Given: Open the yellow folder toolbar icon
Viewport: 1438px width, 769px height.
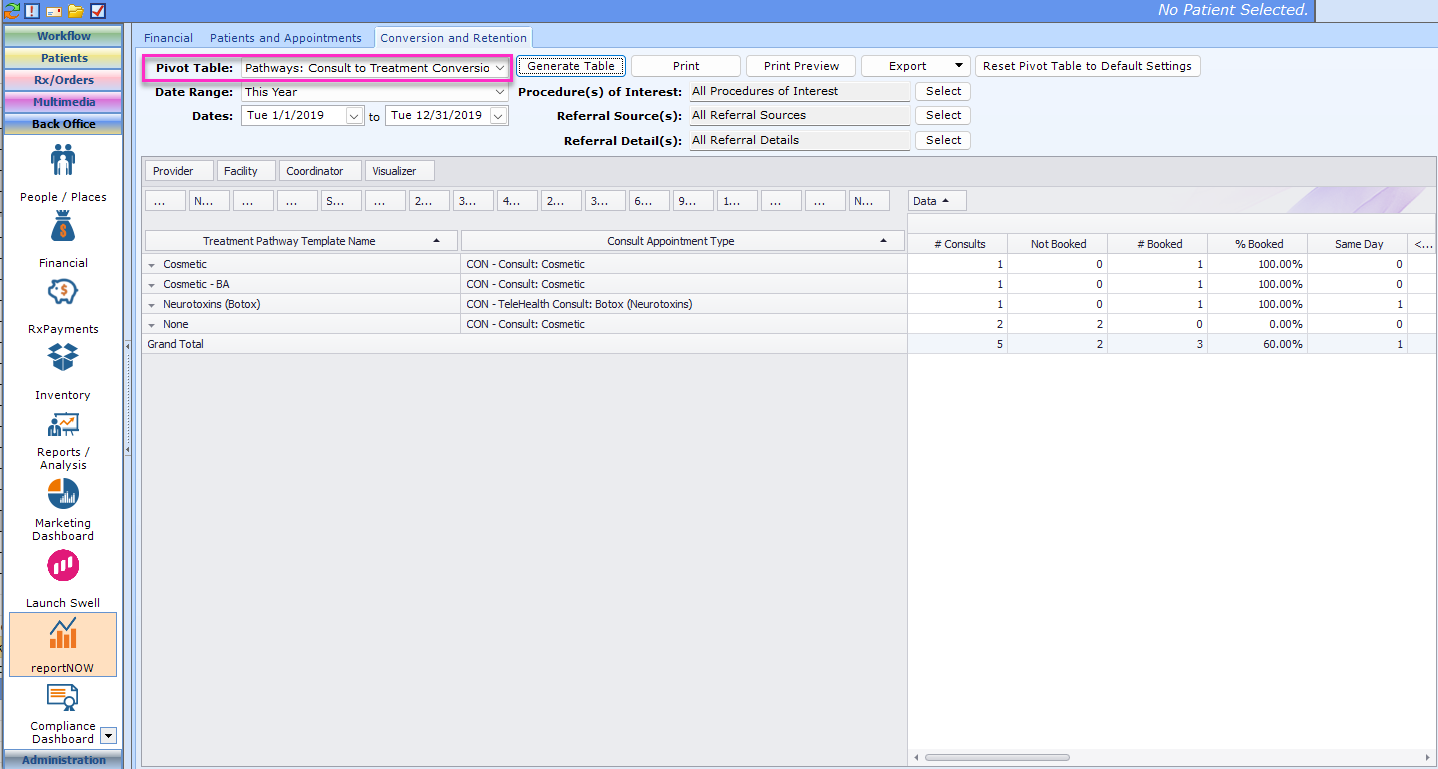Looking at the screenshot, I should (x=75, y=9).
